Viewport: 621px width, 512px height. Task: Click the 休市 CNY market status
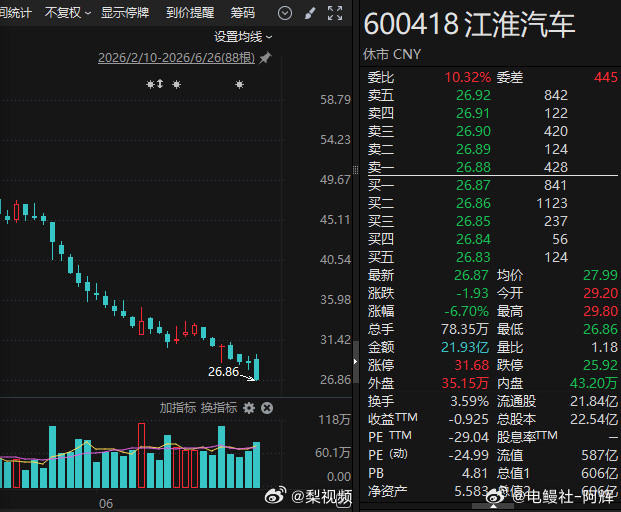[392, 54]
